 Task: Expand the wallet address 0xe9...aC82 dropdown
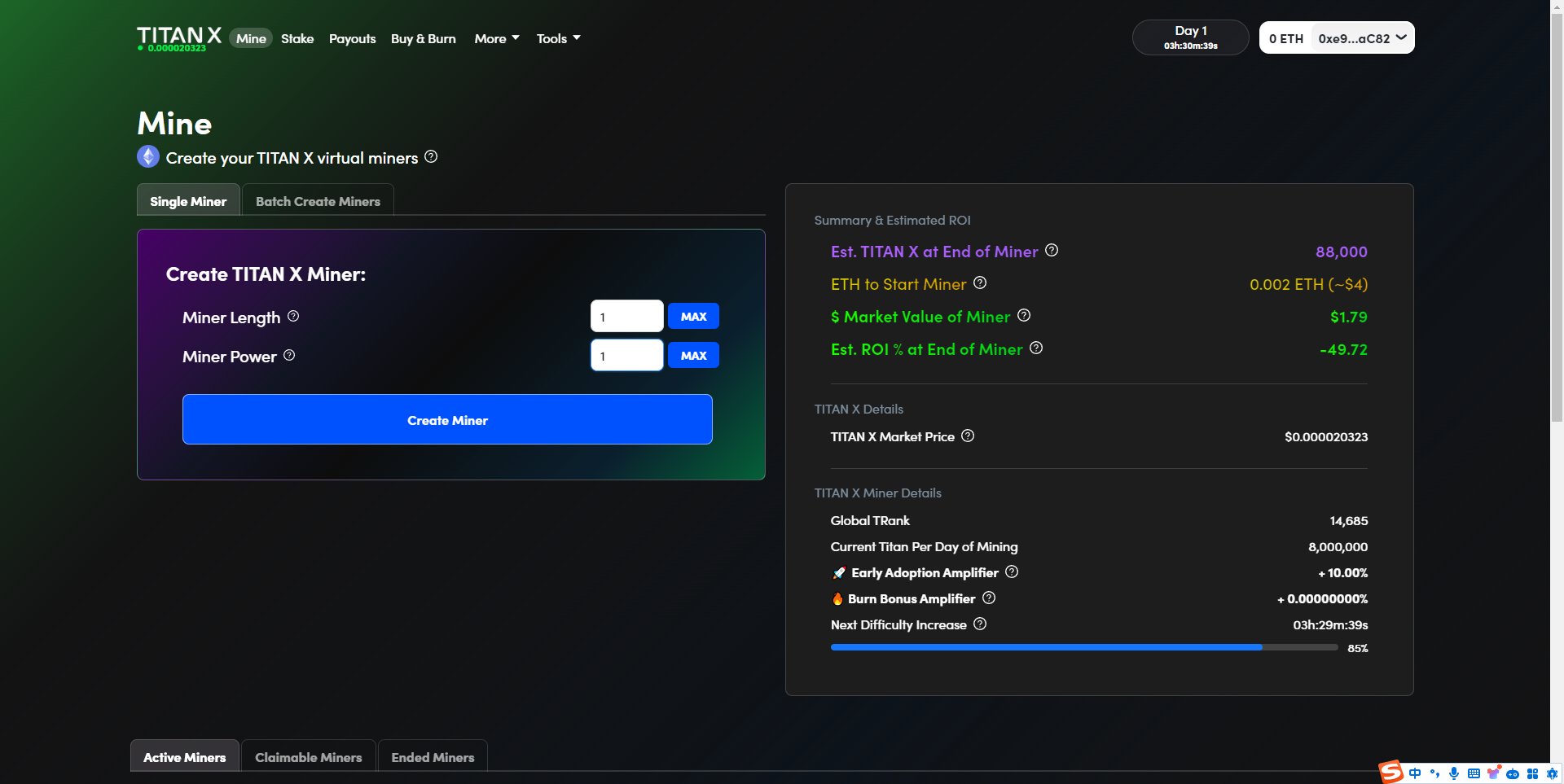(x=1362, y=38)
